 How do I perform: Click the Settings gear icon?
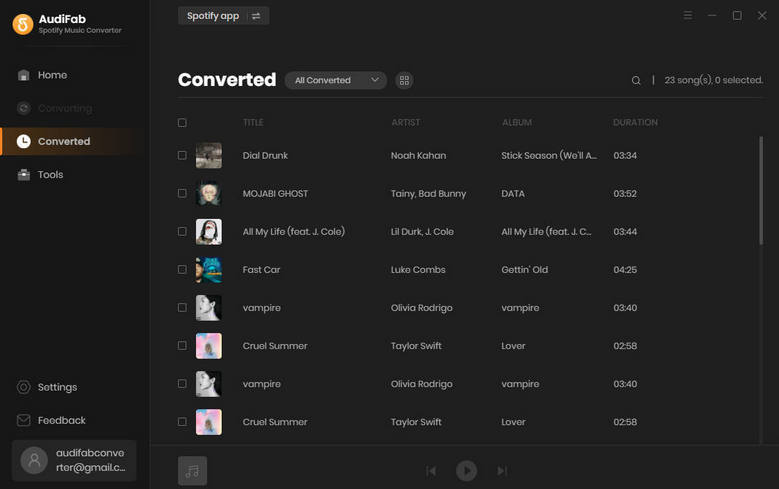[x=23, y=387]
